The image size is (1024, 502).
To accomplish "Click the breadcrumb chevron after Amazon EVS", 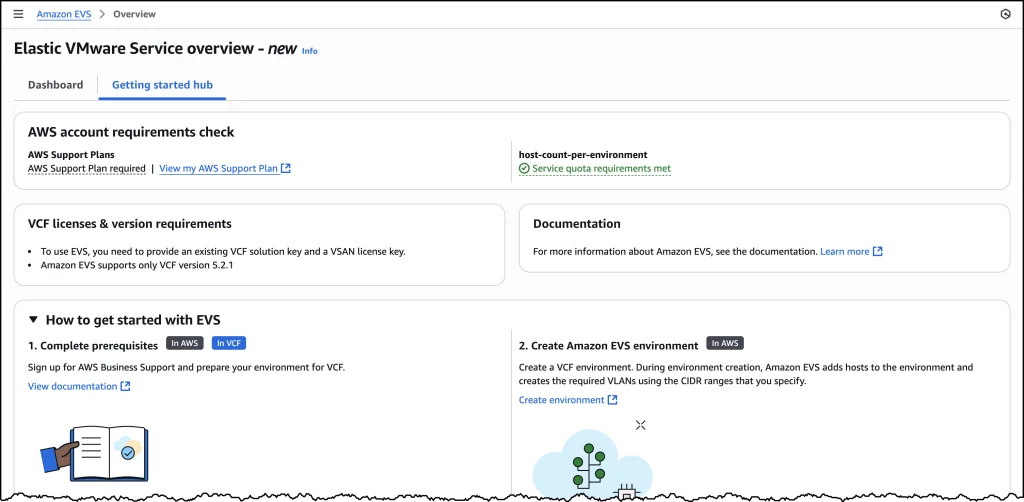I will (102, 14).
